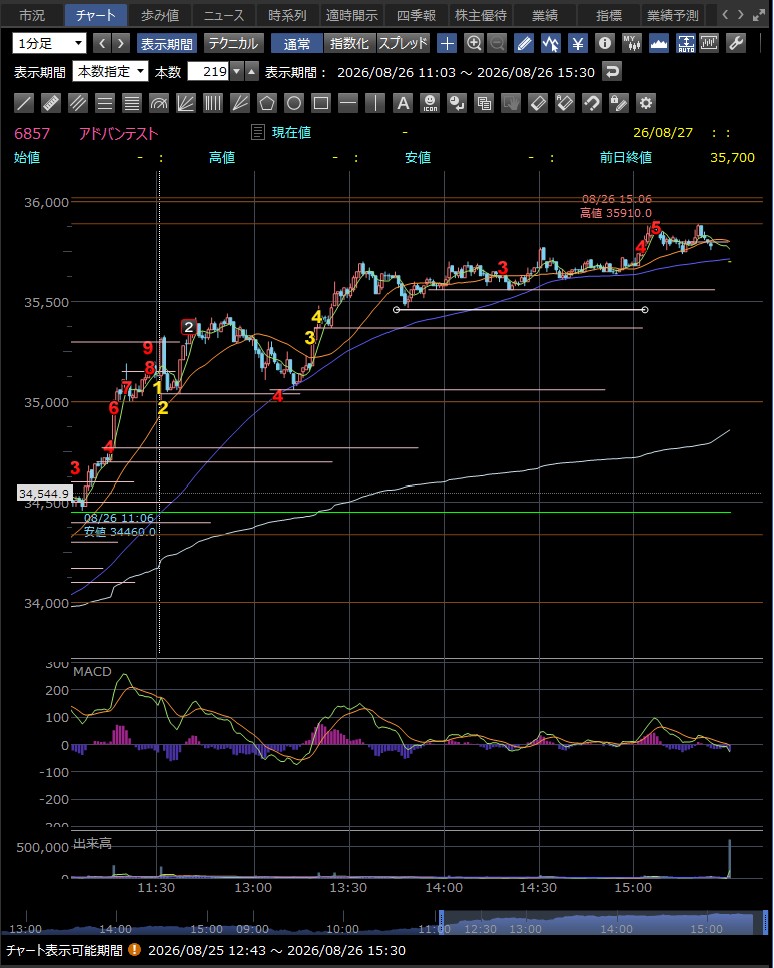Select the rectangle drawing tool
Viewport: 774px width, 968px height.
click(321, 103)
